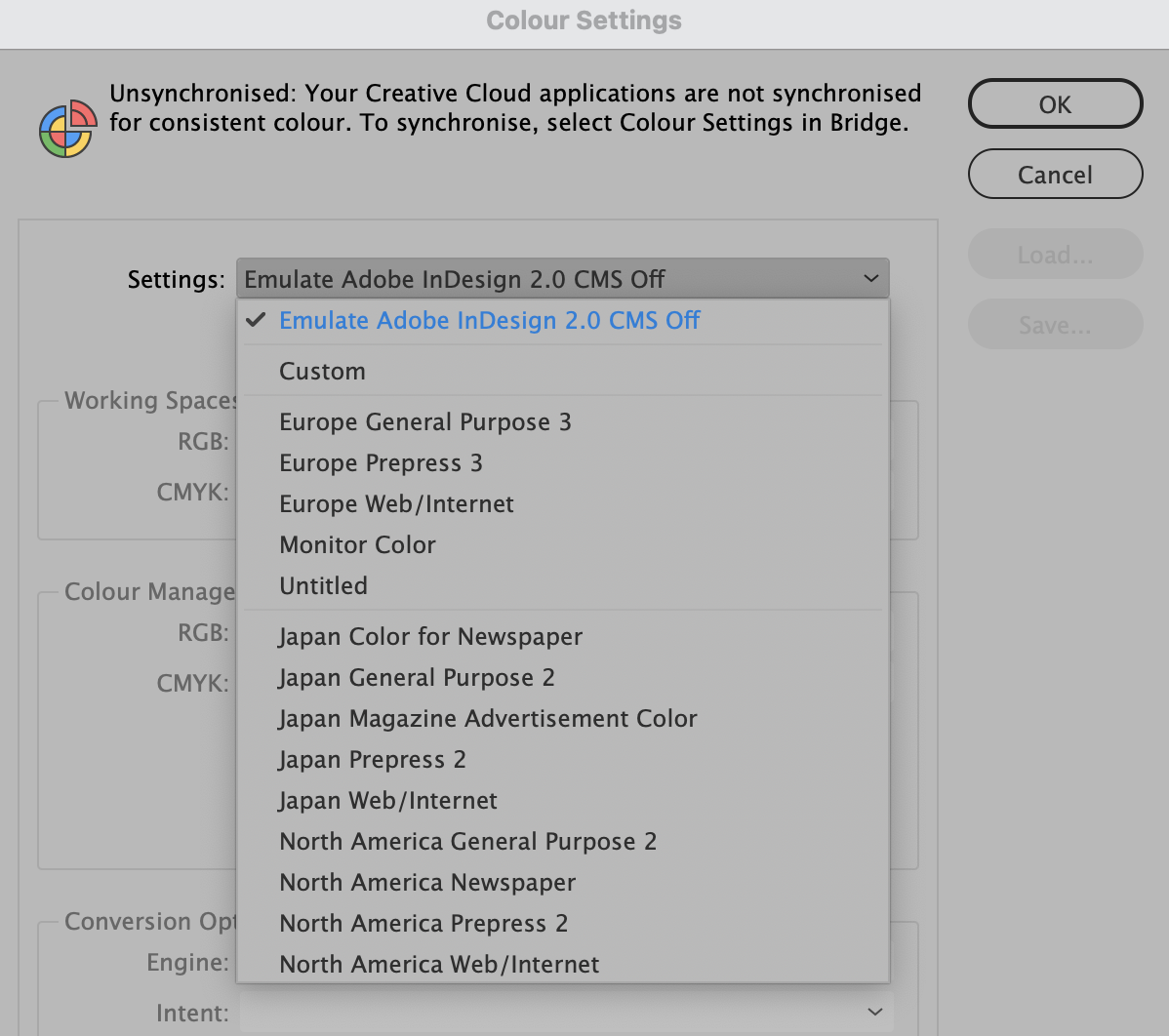Click OK to confirm colour settings
Viewport: 1169px width, 1036px height.
coord(1055,104)
